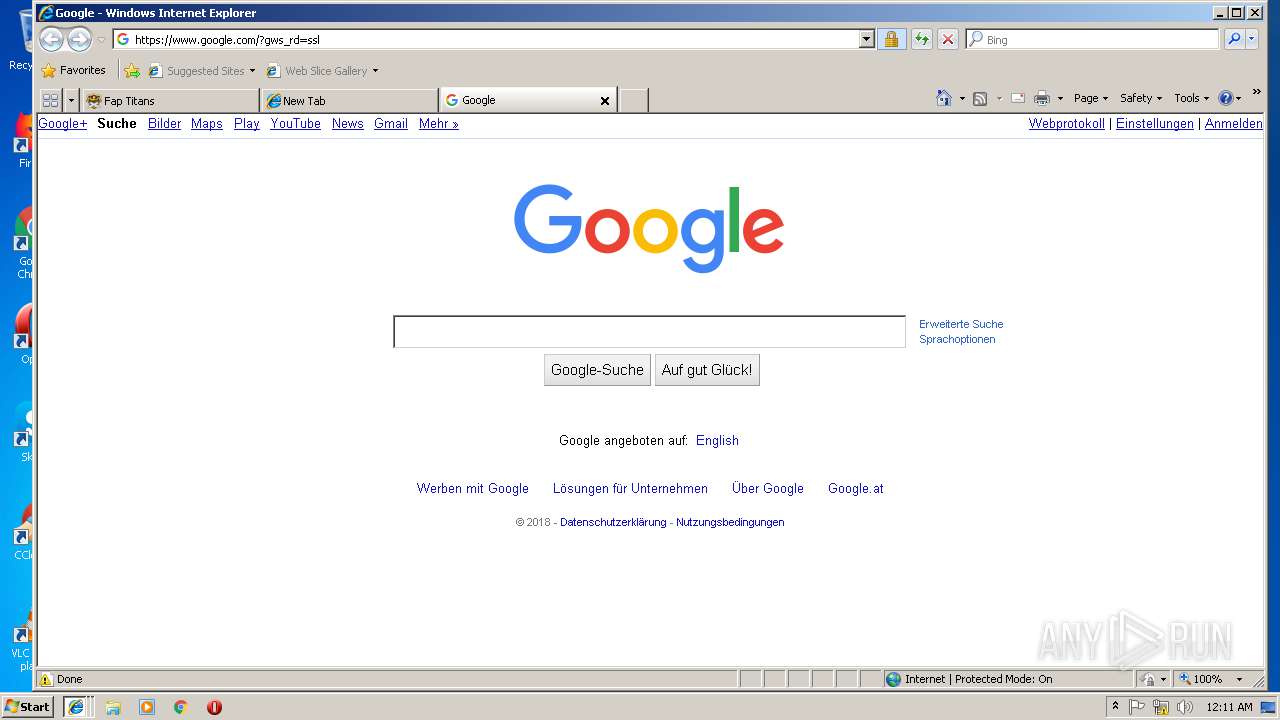This screenshot has height=720, width=1280.
Task: Open Datenschutzerklärung link
Action: (x=613, y=522)
